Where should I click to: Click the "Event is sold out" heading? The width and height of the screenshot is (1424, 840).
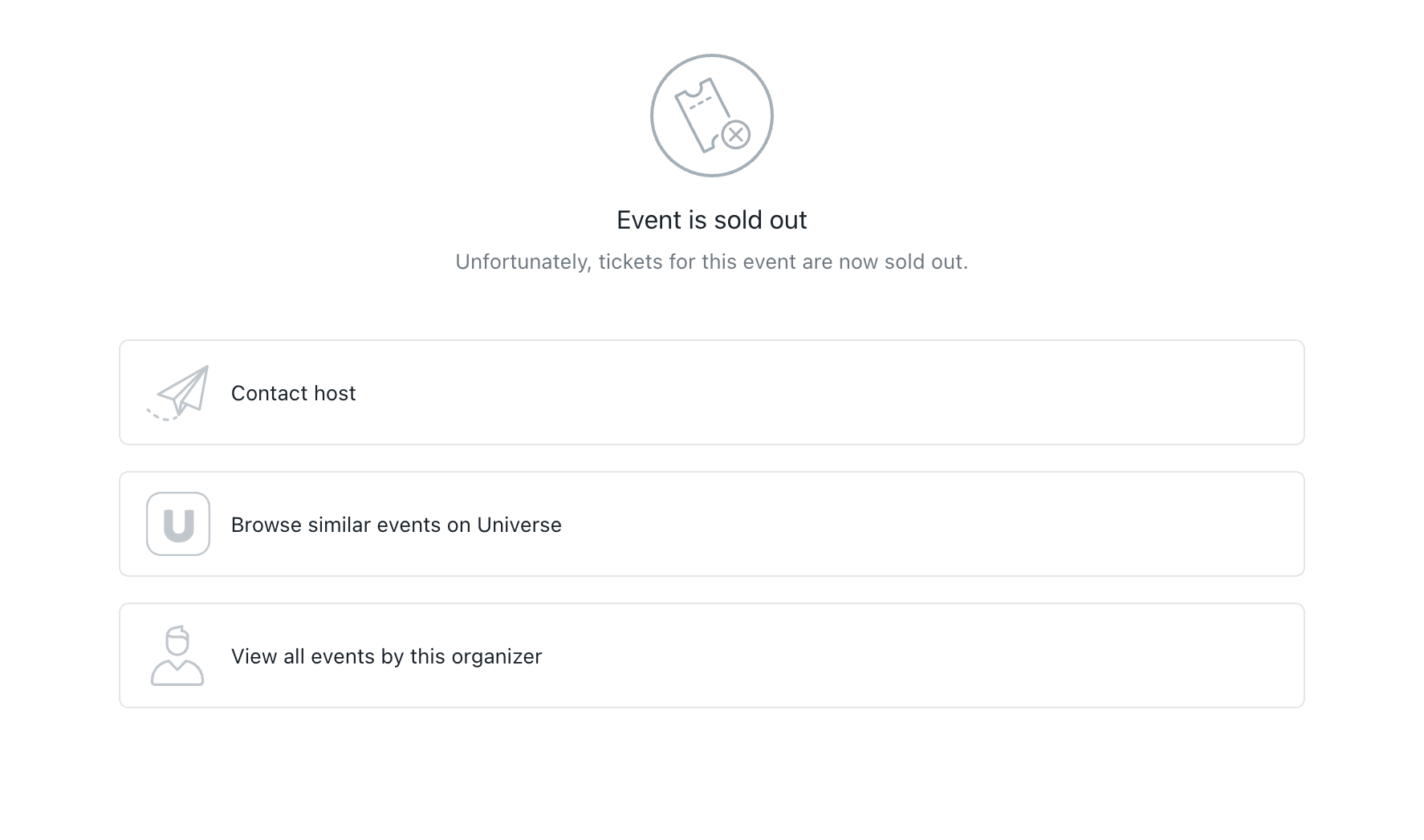pos(711,220)
